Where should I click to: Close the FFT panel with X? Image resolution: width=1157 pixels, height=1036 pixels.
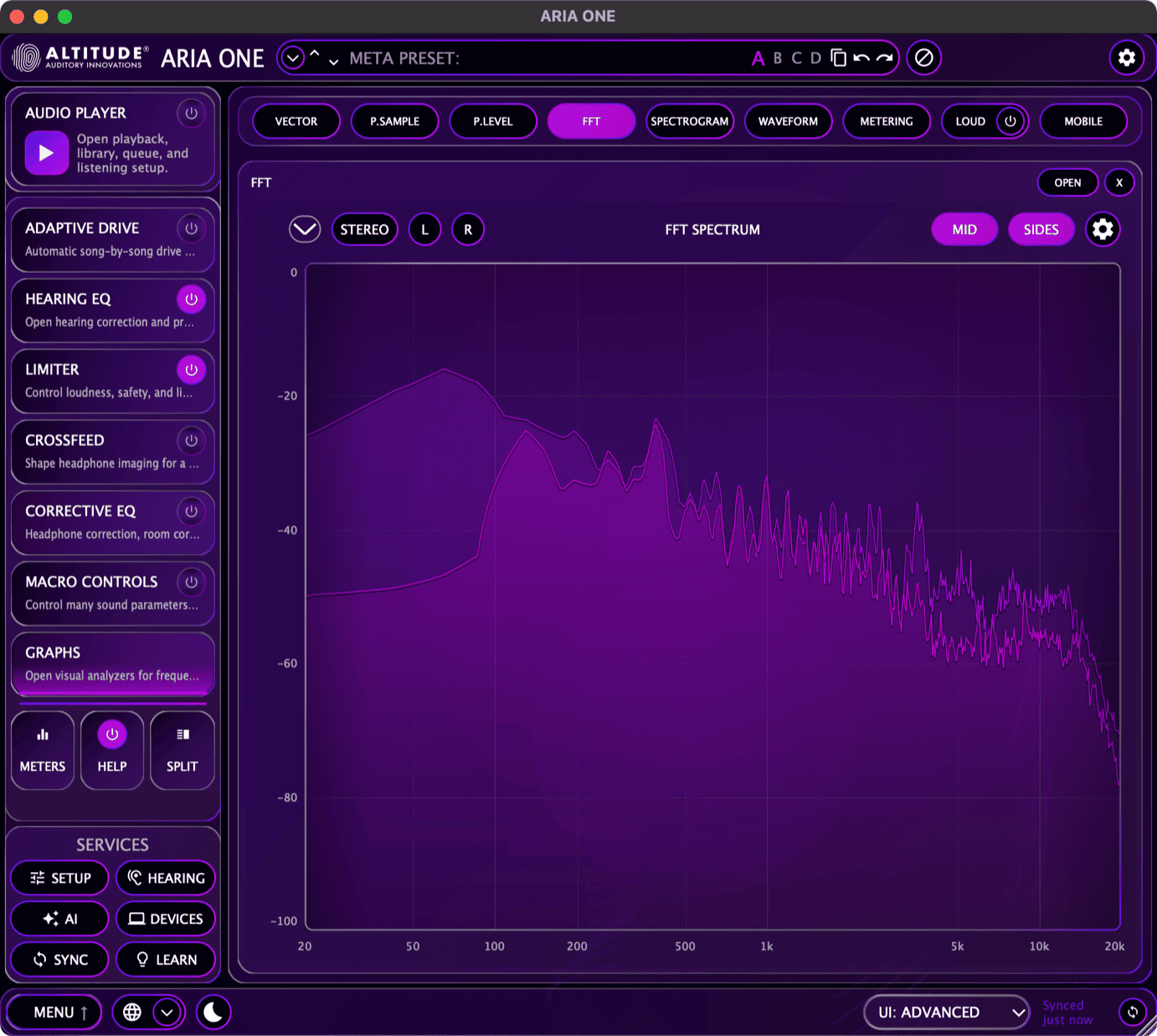(1119, 182)
